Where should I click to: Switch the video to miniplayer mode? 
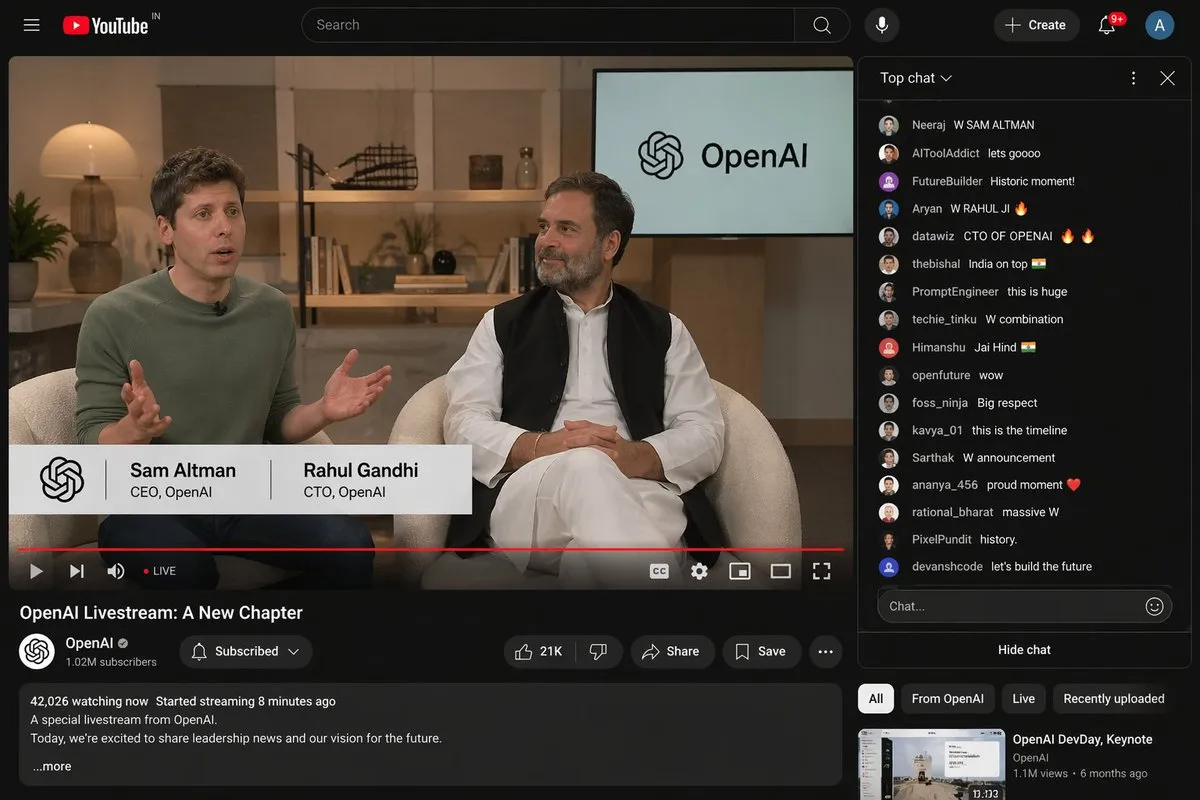pos(740,570)
